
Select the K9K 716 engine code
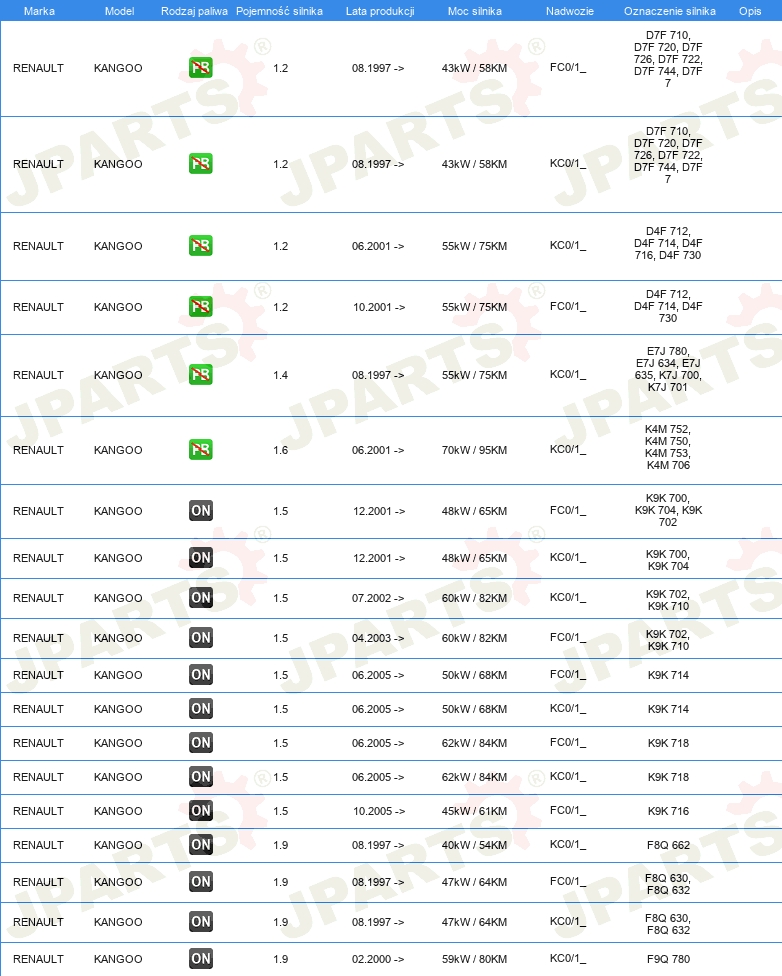coord(668,811)
